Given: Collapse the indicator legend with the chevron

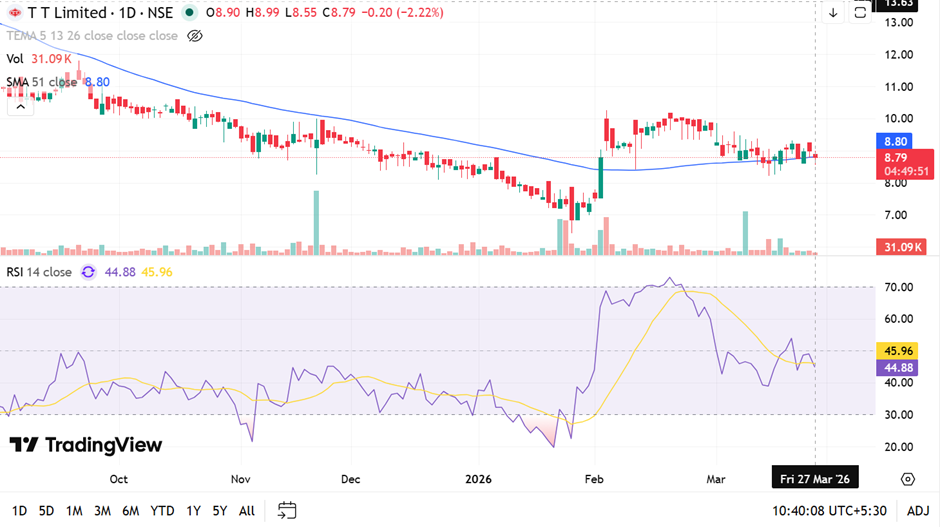Looking at the screenshot, I should point(19,105).
